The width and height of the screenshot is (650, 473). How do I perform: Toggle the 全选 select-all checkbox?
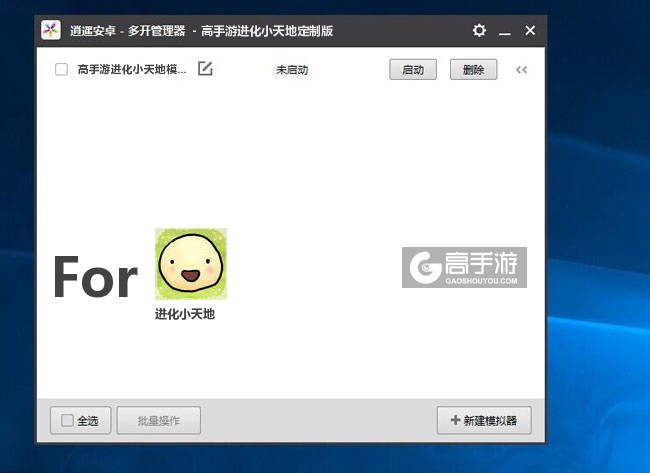click(67, 420)
